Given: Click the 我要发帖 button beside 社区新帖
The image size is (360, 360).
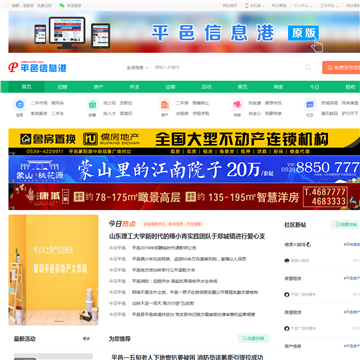Looking at the screenshot, I should [345, 224].
